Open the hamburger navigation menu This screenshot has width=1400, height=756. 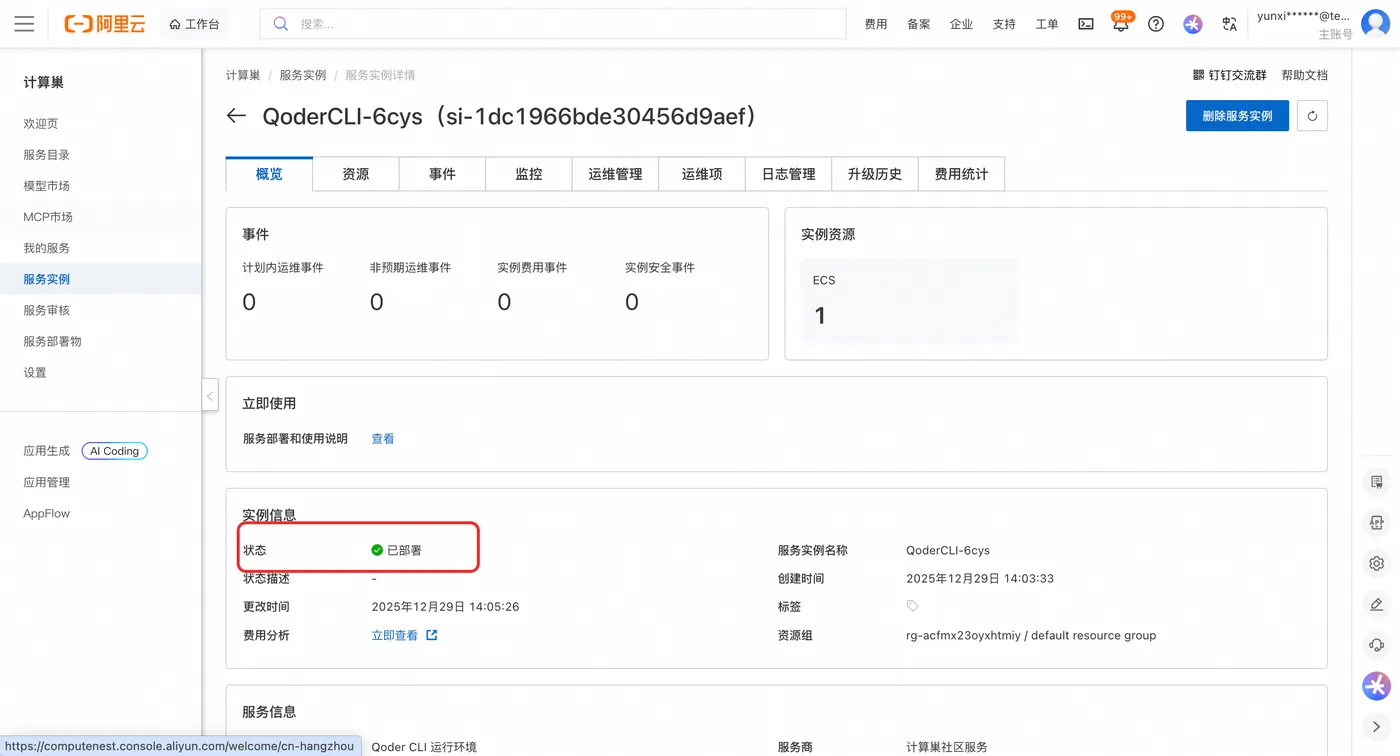(x=24, y=24)
